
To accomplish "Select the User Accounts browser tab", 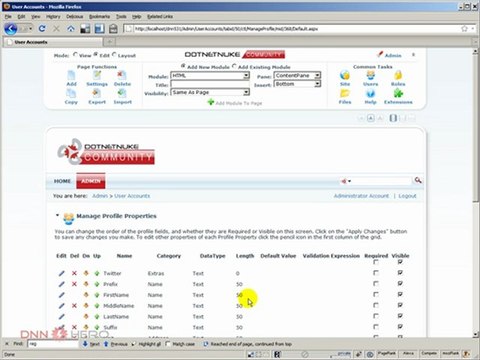I will point(53,42).
